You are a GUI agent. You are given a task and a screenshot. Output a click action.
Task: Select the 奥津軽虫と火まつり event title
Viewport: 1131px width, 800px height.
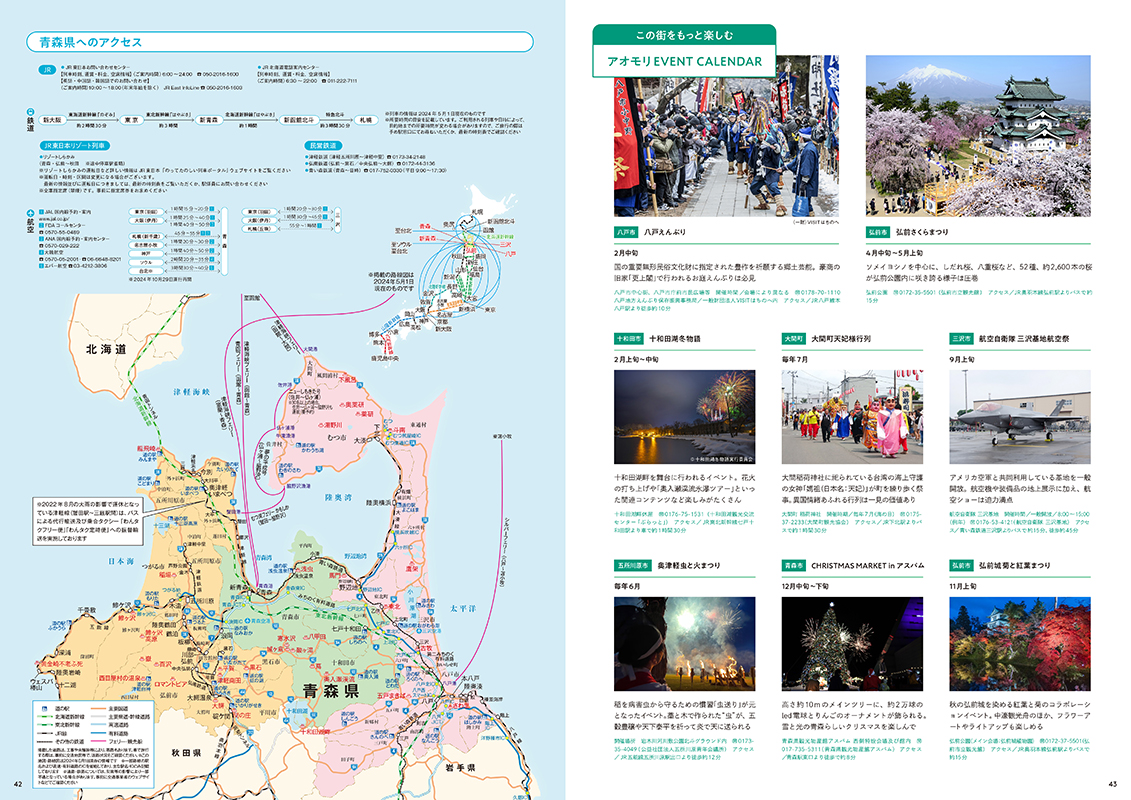coord(688,566)
